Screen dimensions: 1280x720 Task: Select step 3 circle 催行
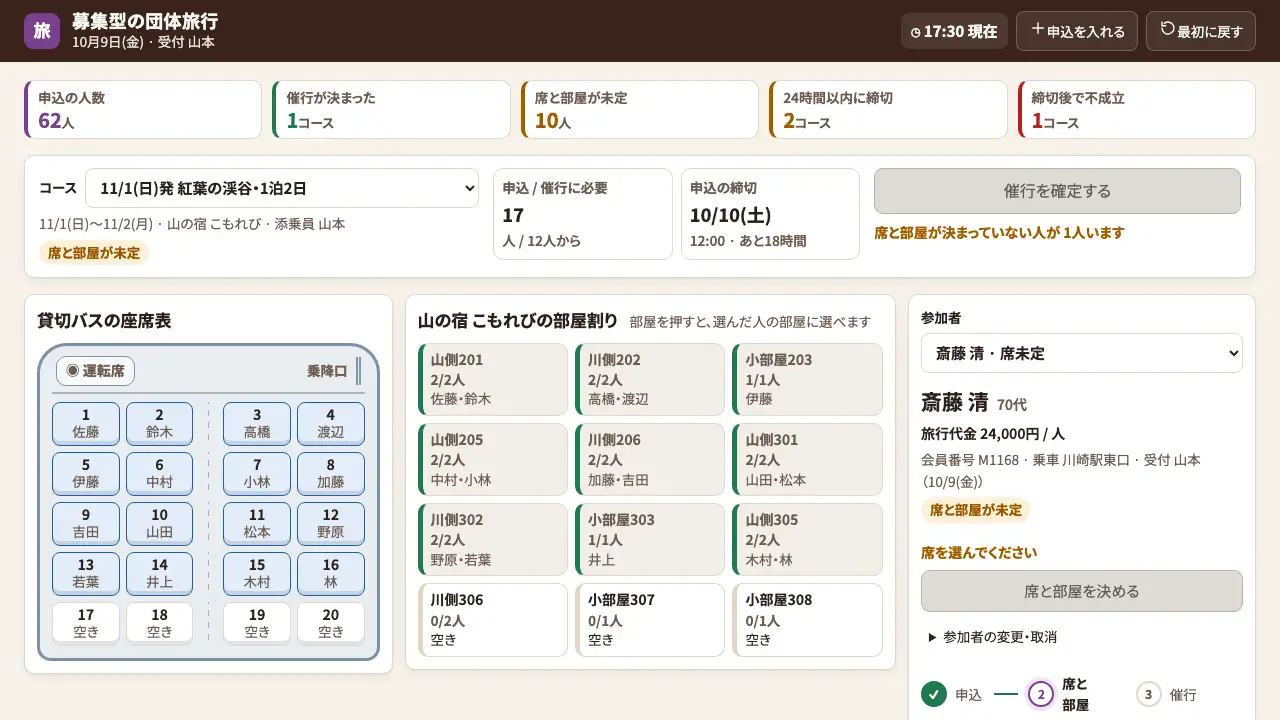(1149, 694)
